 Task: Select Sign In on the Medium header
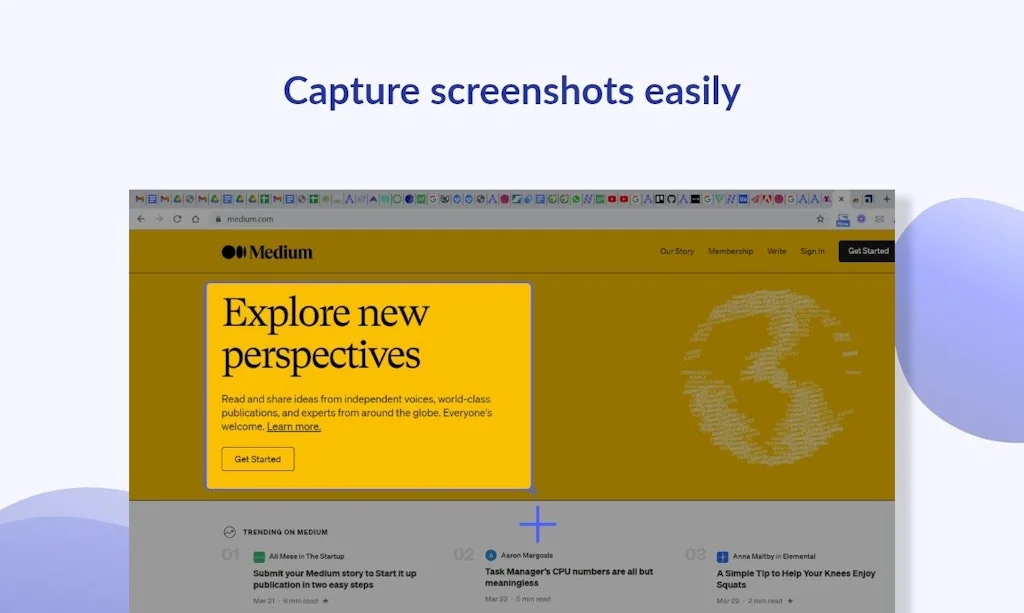point(812,251)
